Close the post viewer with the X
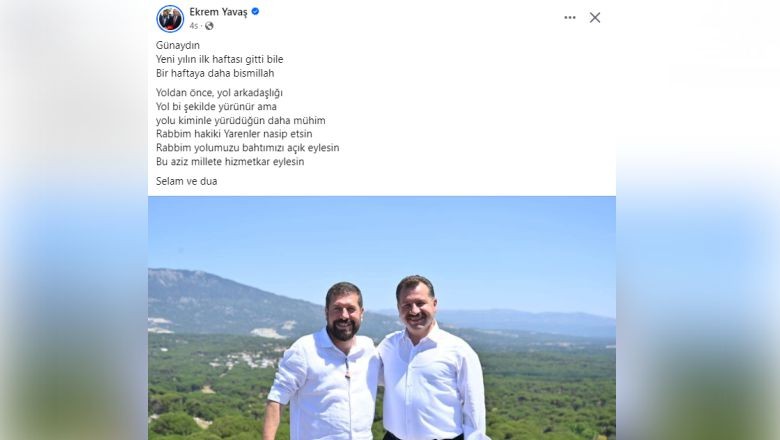This screenshot has width=780, height=440. point(595,17)
